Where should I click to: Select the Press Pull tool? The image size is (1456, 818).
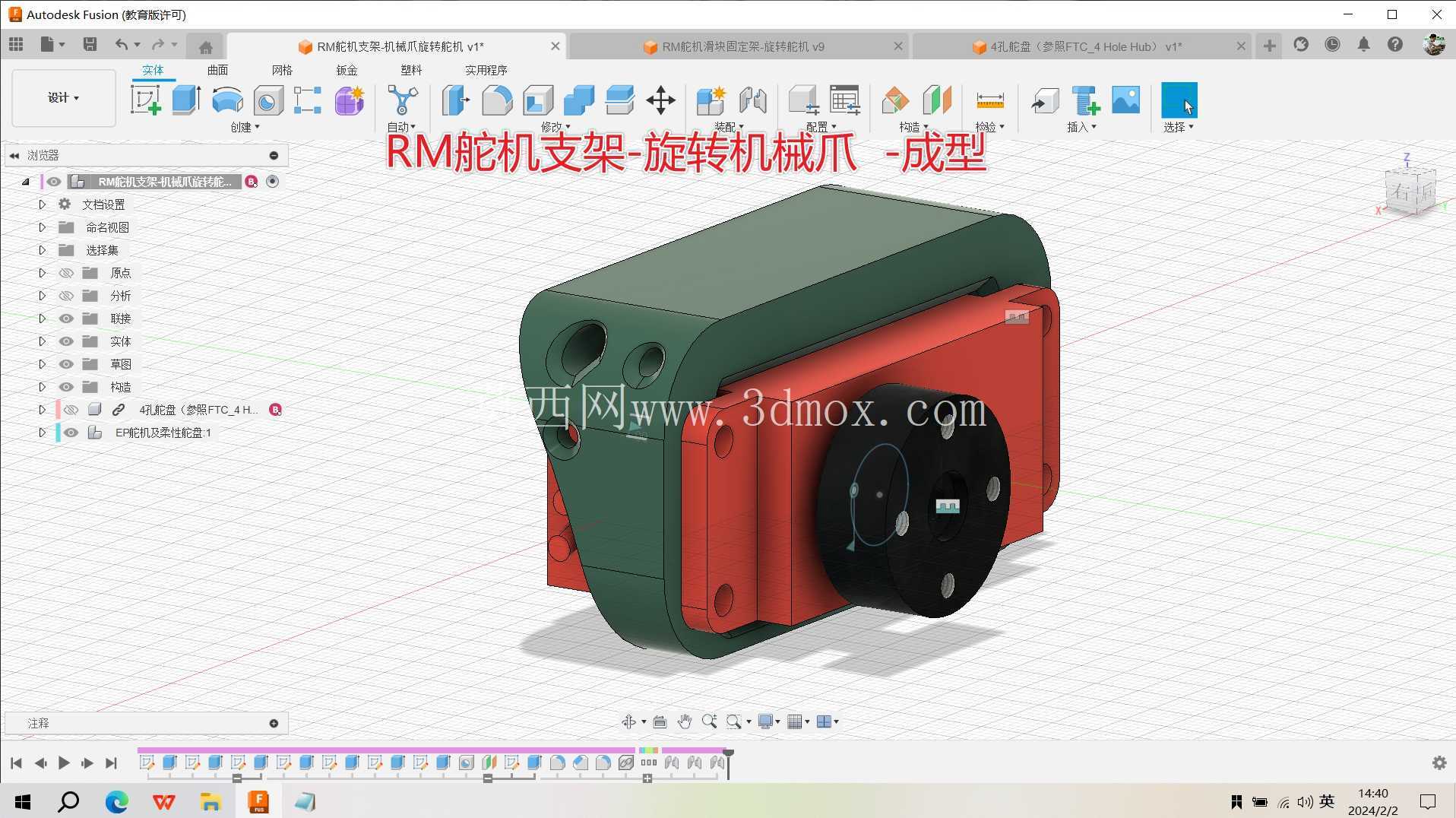(456, 100)
